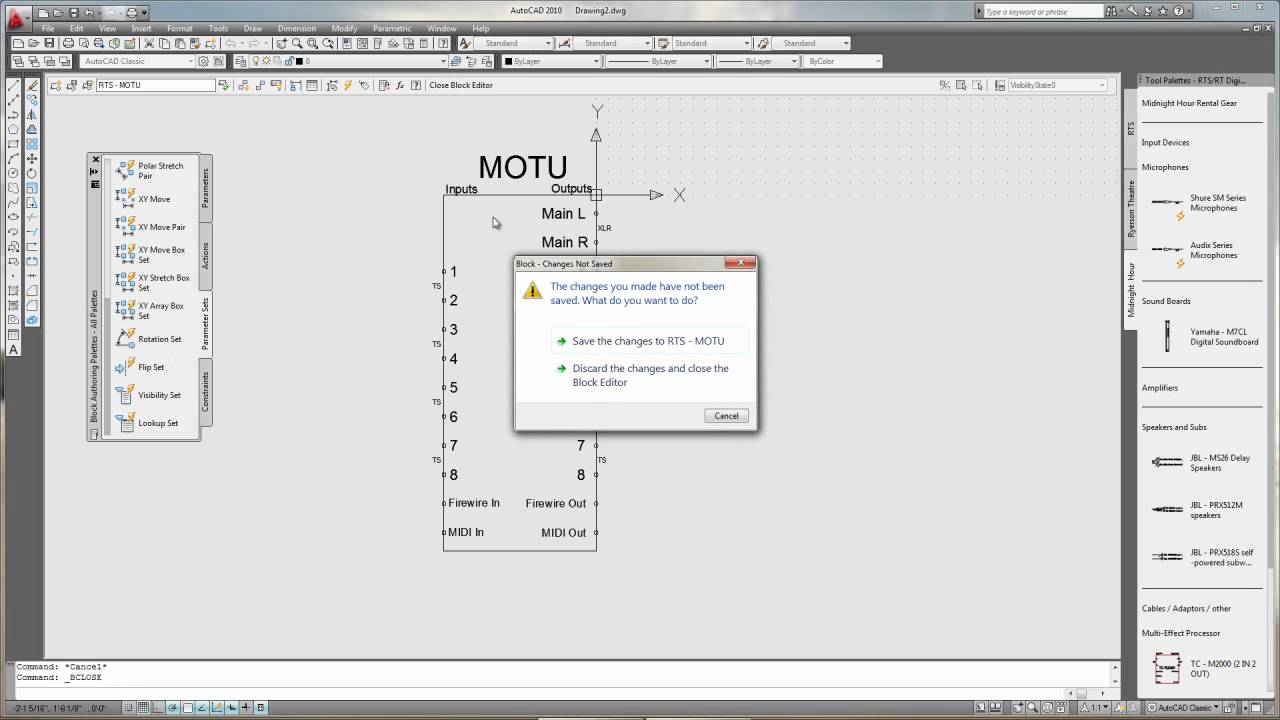Open the Ryerson Theatre palette tab

pyautogui.click(x=1132, y=208)
